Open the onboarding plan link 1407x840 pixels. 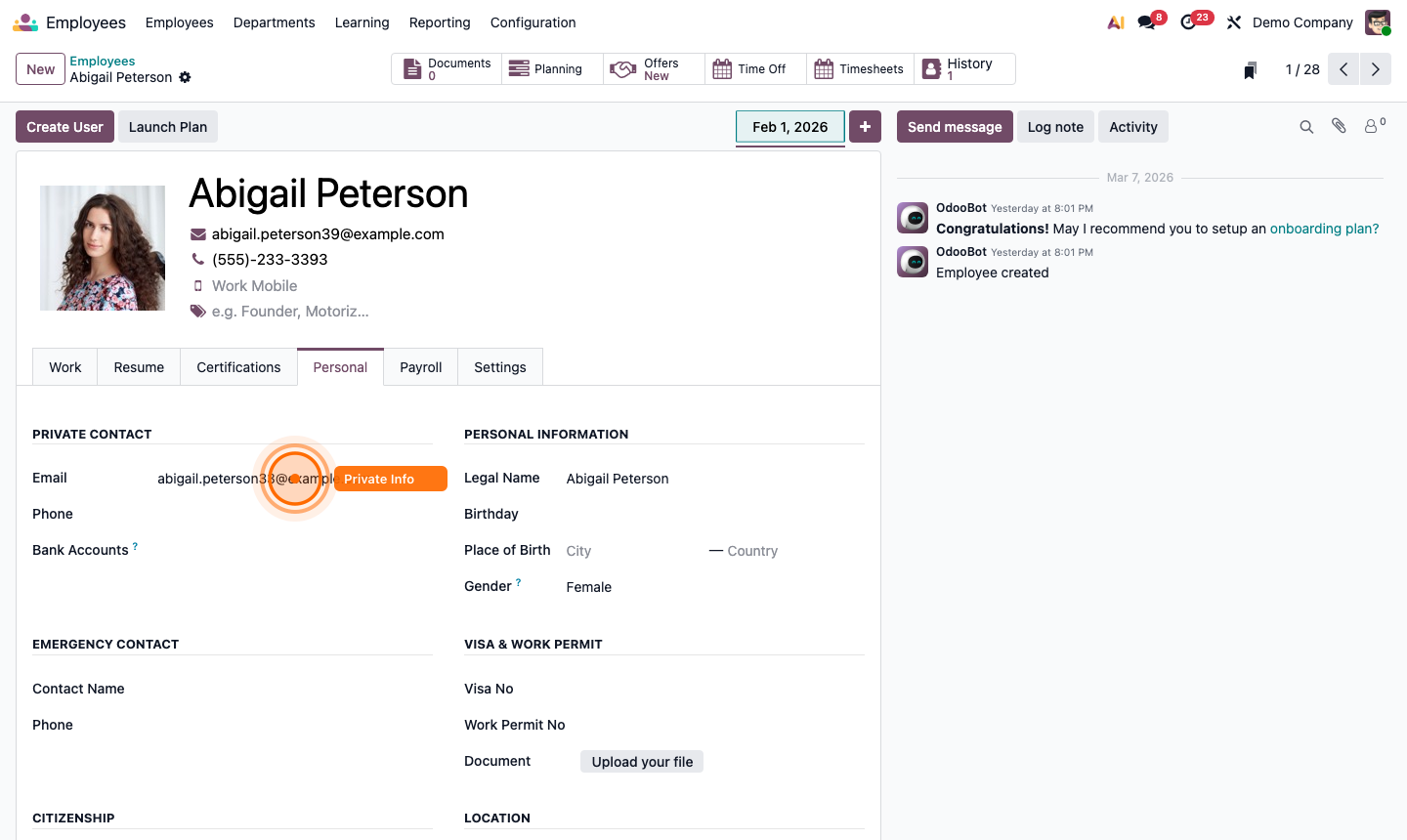pos(1324,228)
